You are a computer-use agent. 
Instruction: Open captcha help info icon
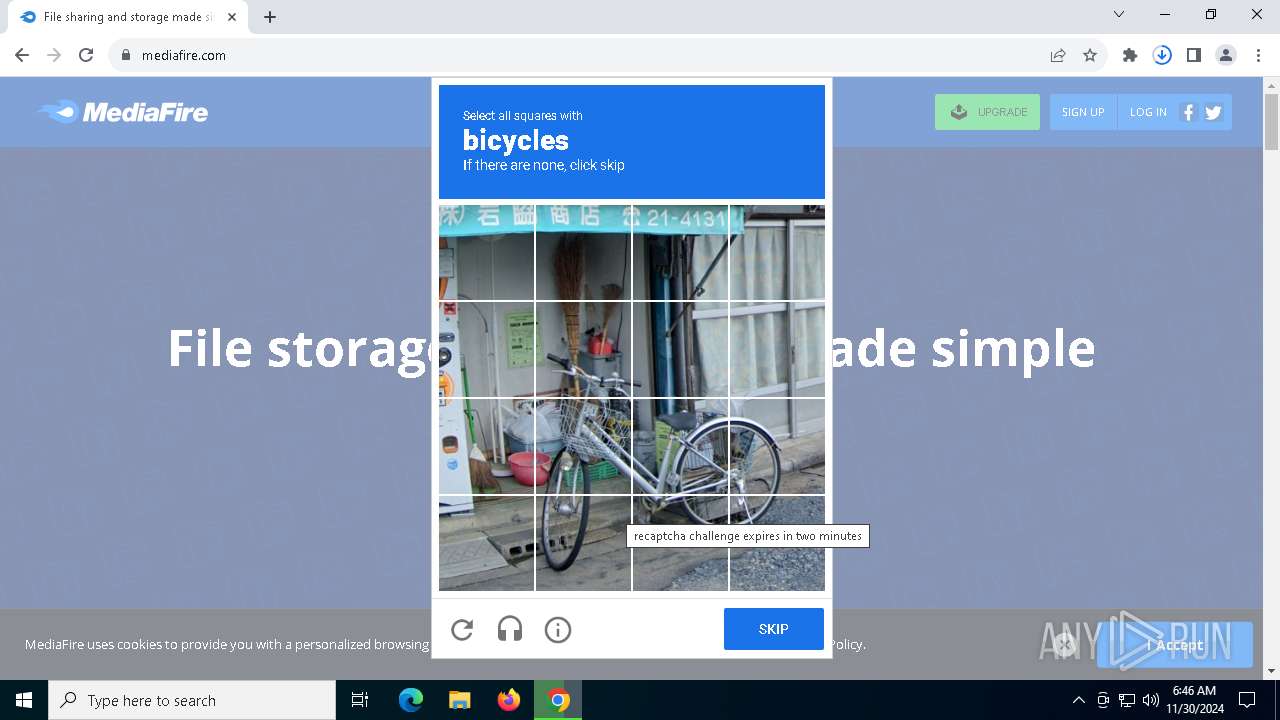[x=558, y=629]
